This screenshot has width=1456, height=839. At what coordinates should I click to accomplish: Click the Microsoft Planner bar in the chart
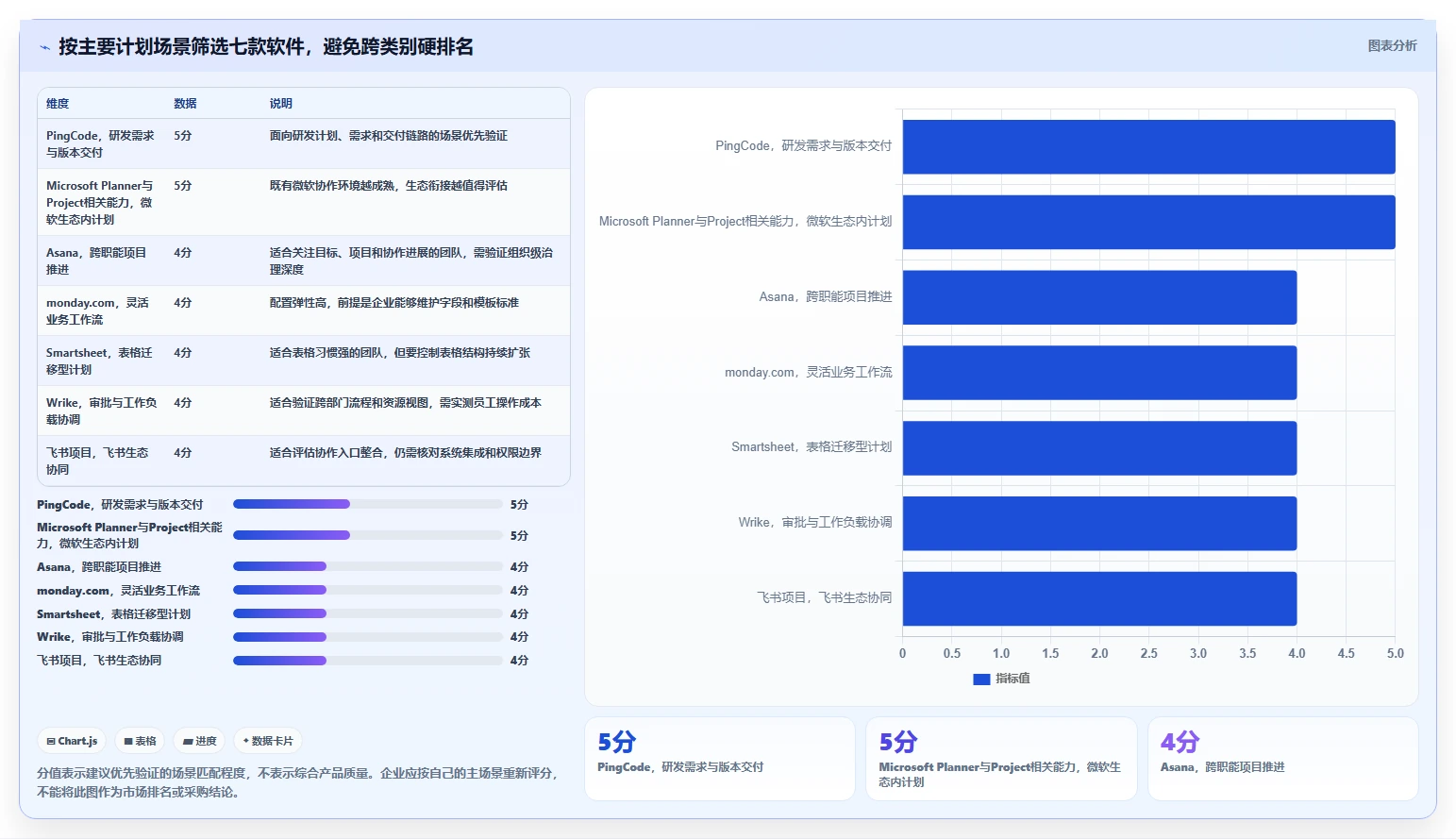(x=1148, y=222)
